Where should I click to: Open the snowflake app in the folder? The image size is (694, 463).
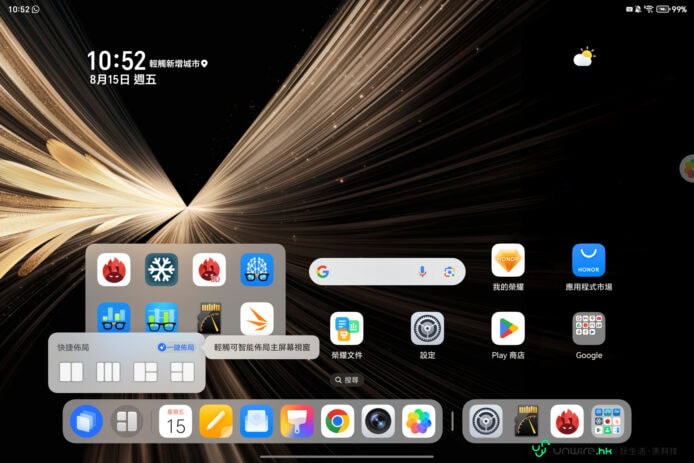161,269
